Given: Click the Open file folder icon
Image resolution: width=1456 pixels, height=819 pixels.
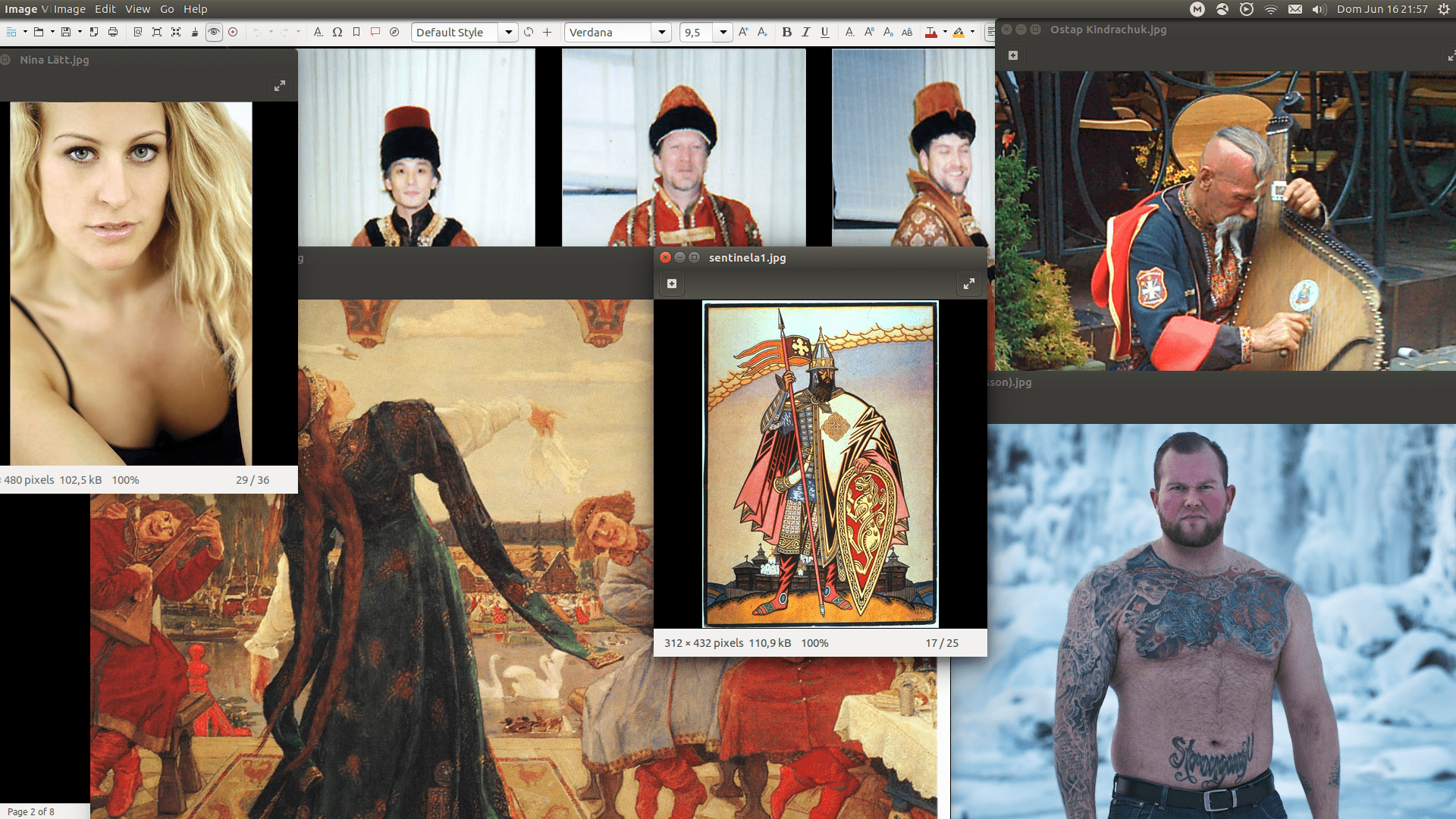Looking at the screenshot, I should click(x=39, y=33).
